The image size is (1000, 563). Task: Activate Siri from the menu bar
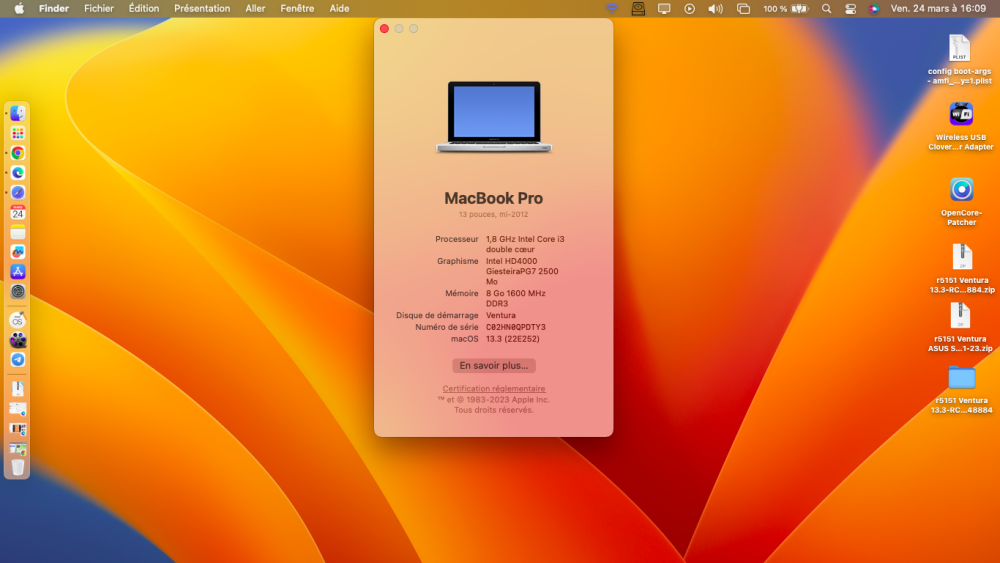[874, 8]
